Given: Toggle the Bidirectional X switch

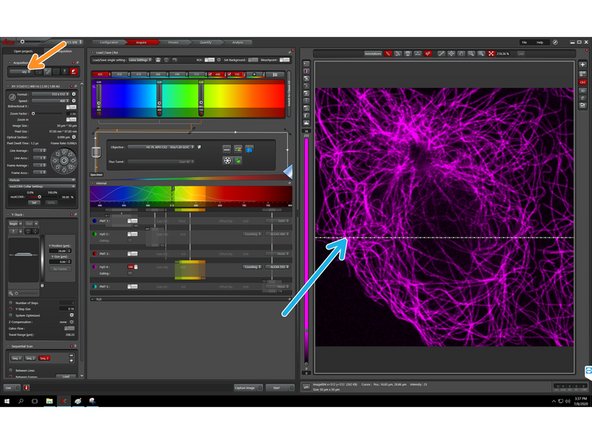Looking at the screenshot, I should [71, 107].
